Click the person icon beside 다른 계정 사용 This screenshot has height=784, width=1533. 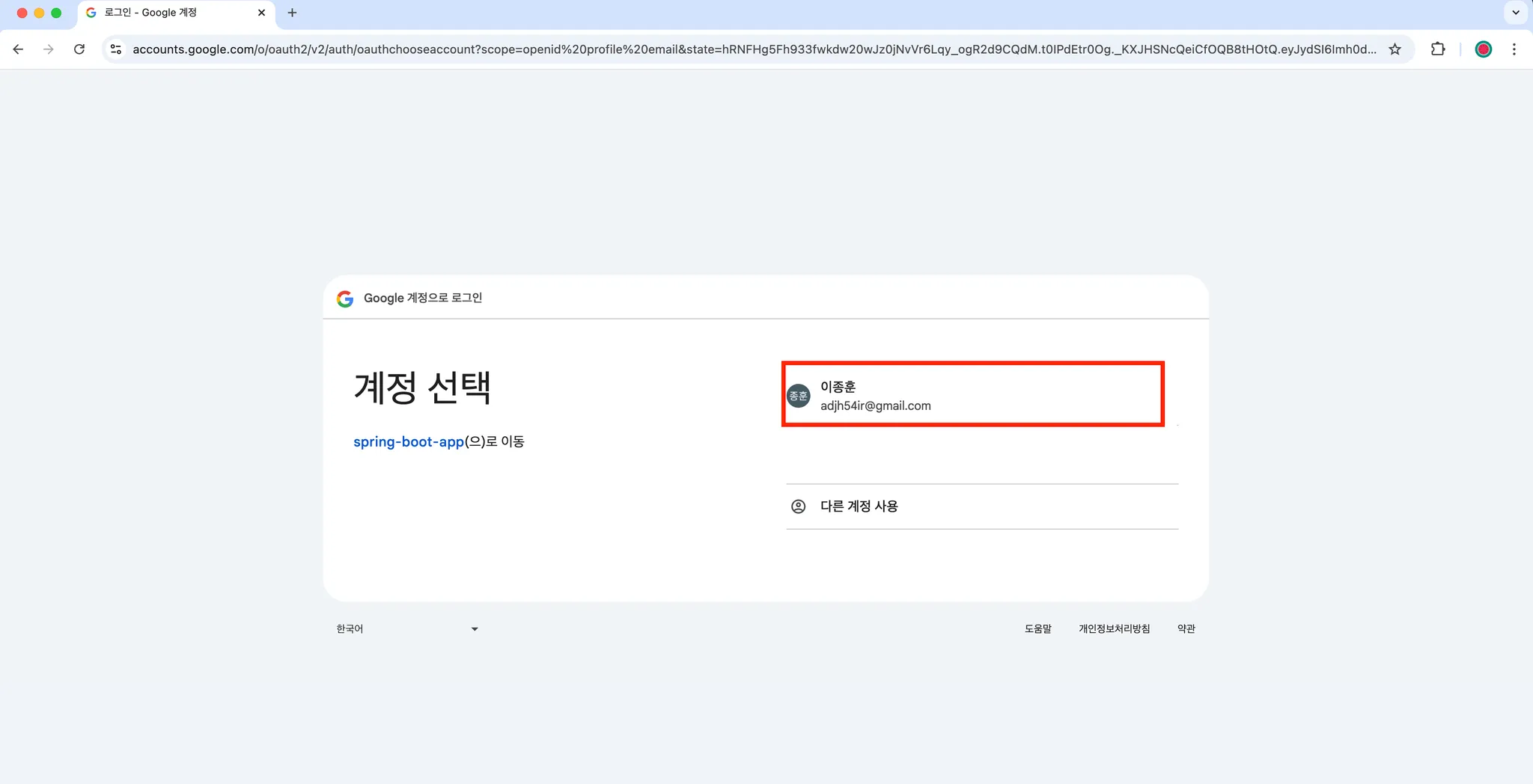pos(799,506)
